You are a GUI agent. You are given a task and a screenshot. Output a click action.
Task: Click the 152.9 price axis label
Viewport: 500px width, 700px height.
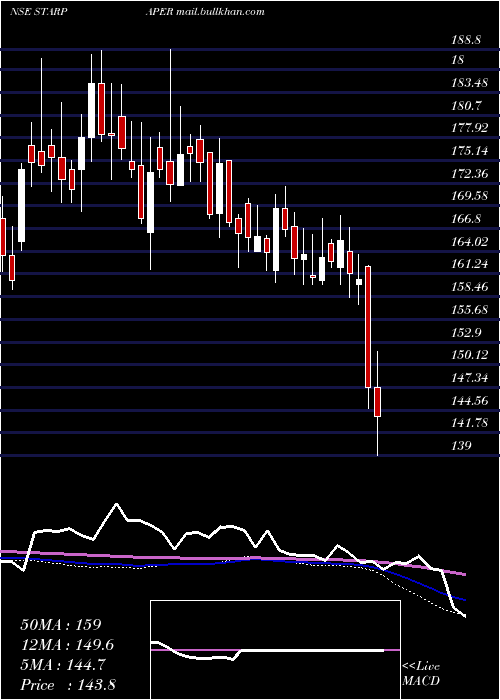tap(467, 332)
